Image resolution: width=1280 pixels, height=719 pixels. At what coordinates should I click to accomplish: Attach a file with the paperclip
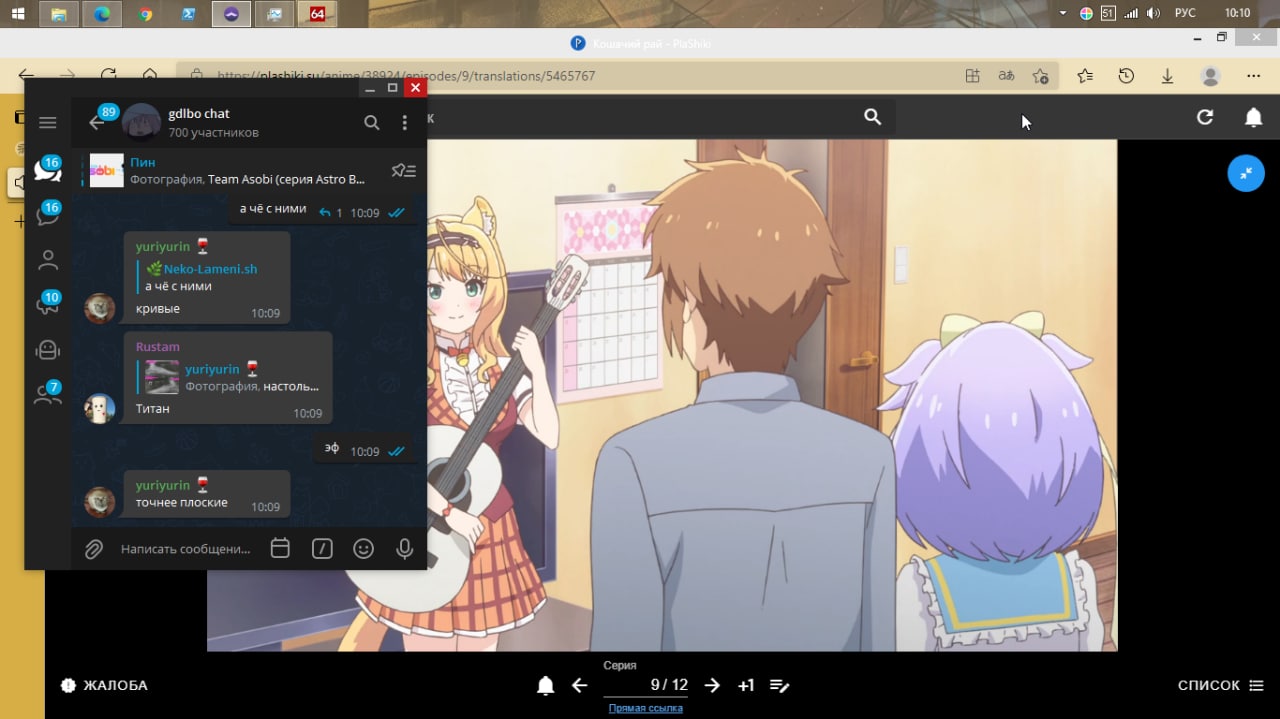[x=93, y=549]
